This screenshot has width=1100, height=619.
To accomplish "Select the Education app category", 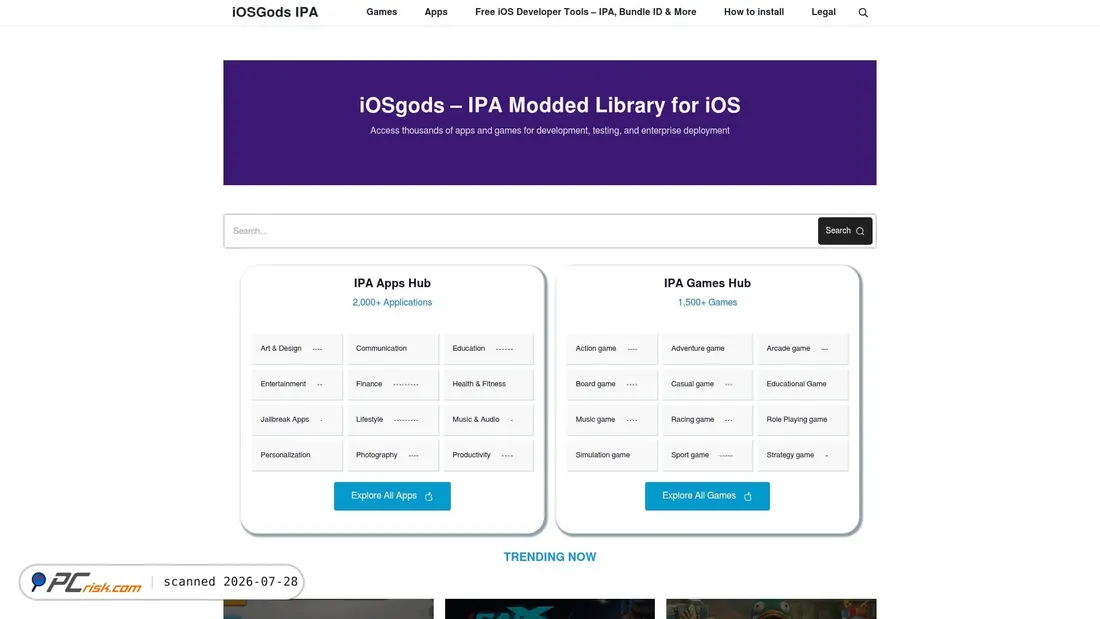I will 488,349.
